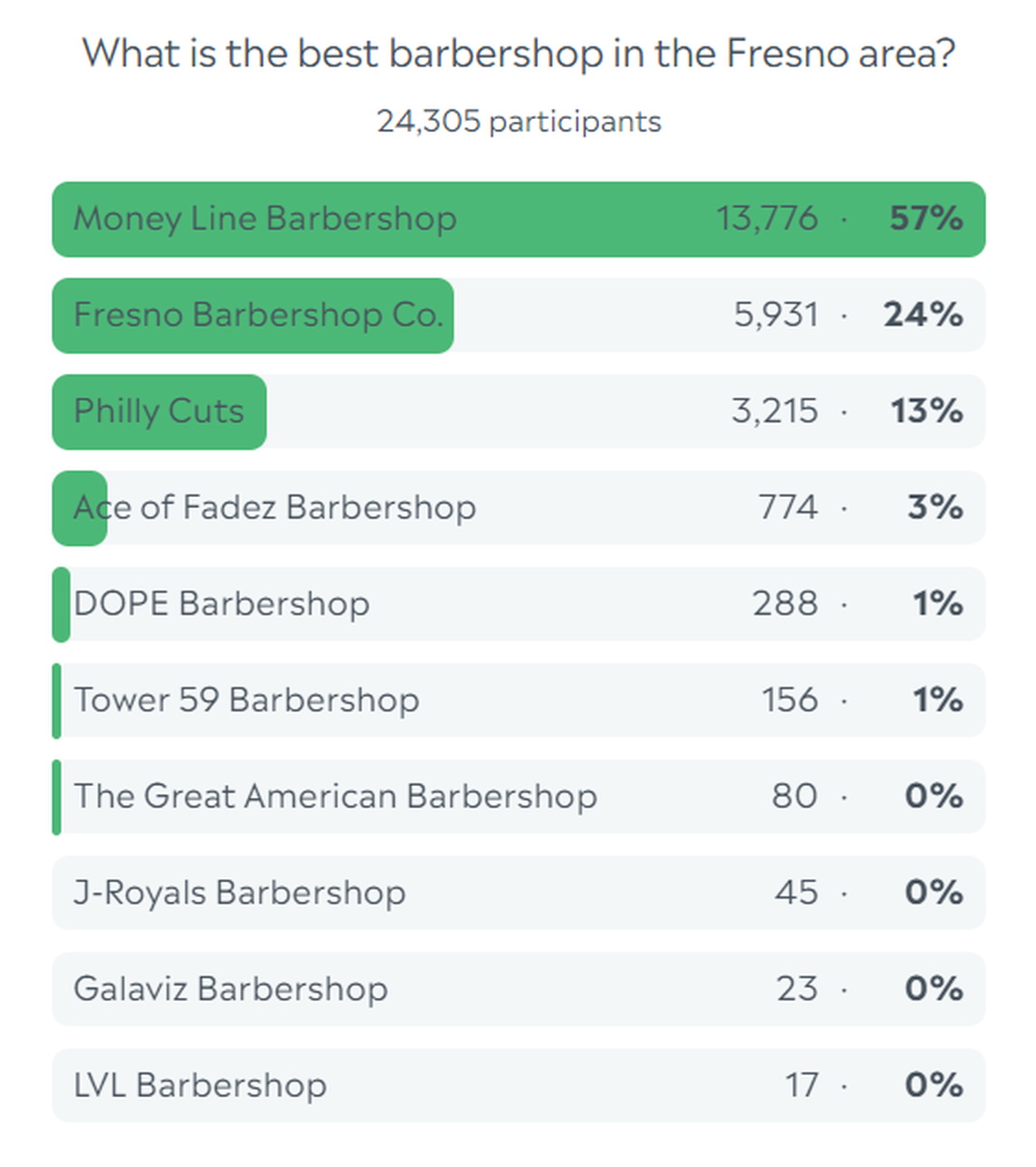
Task: Select the LVL Barbershop option
Action: coord(200,1086)
